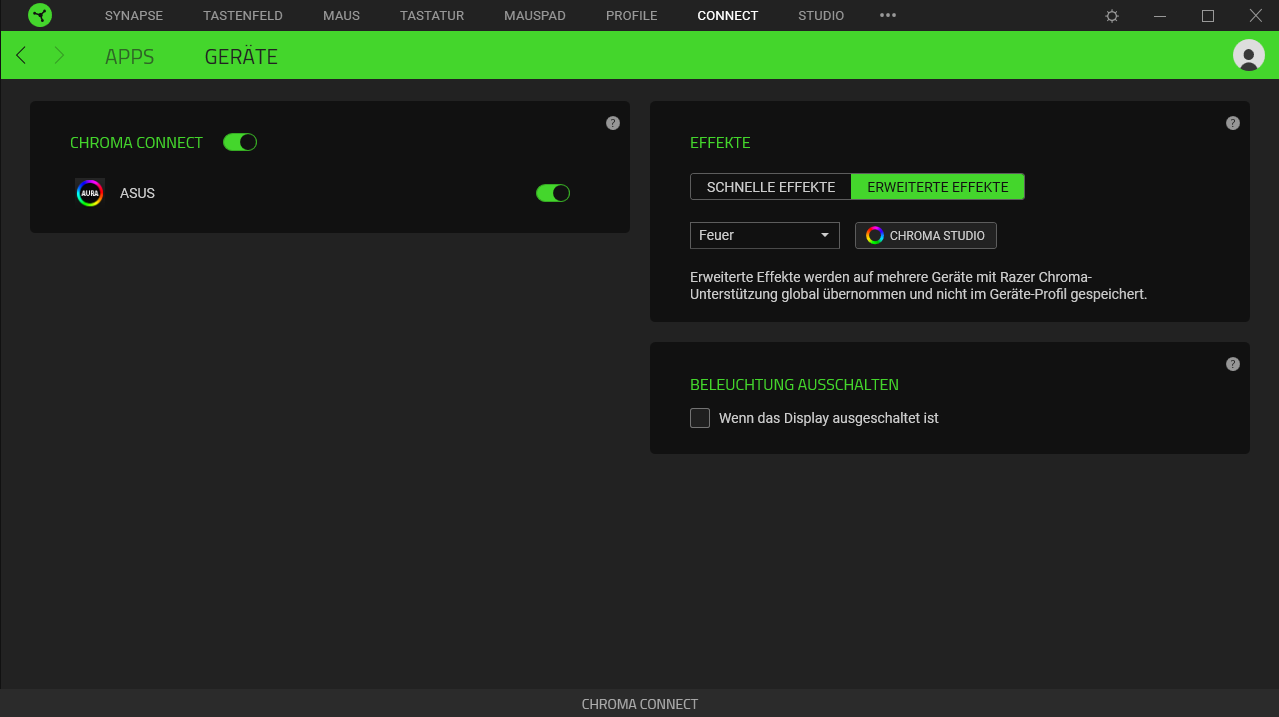Select the Mauspad tab
The width and height of the screenshot is (1279, 717).
tap(535, 16)
